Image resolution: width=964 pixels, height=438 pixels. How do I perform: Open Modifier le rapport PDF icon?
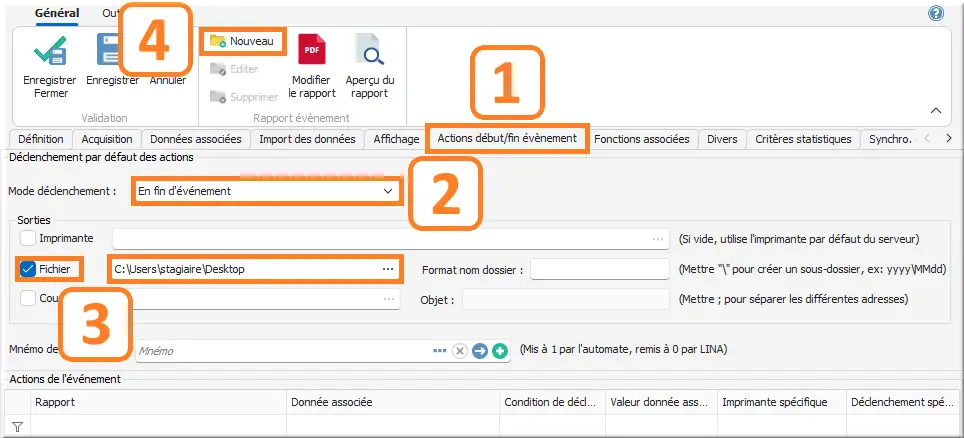pyautogui.click(x=312, y=50)
